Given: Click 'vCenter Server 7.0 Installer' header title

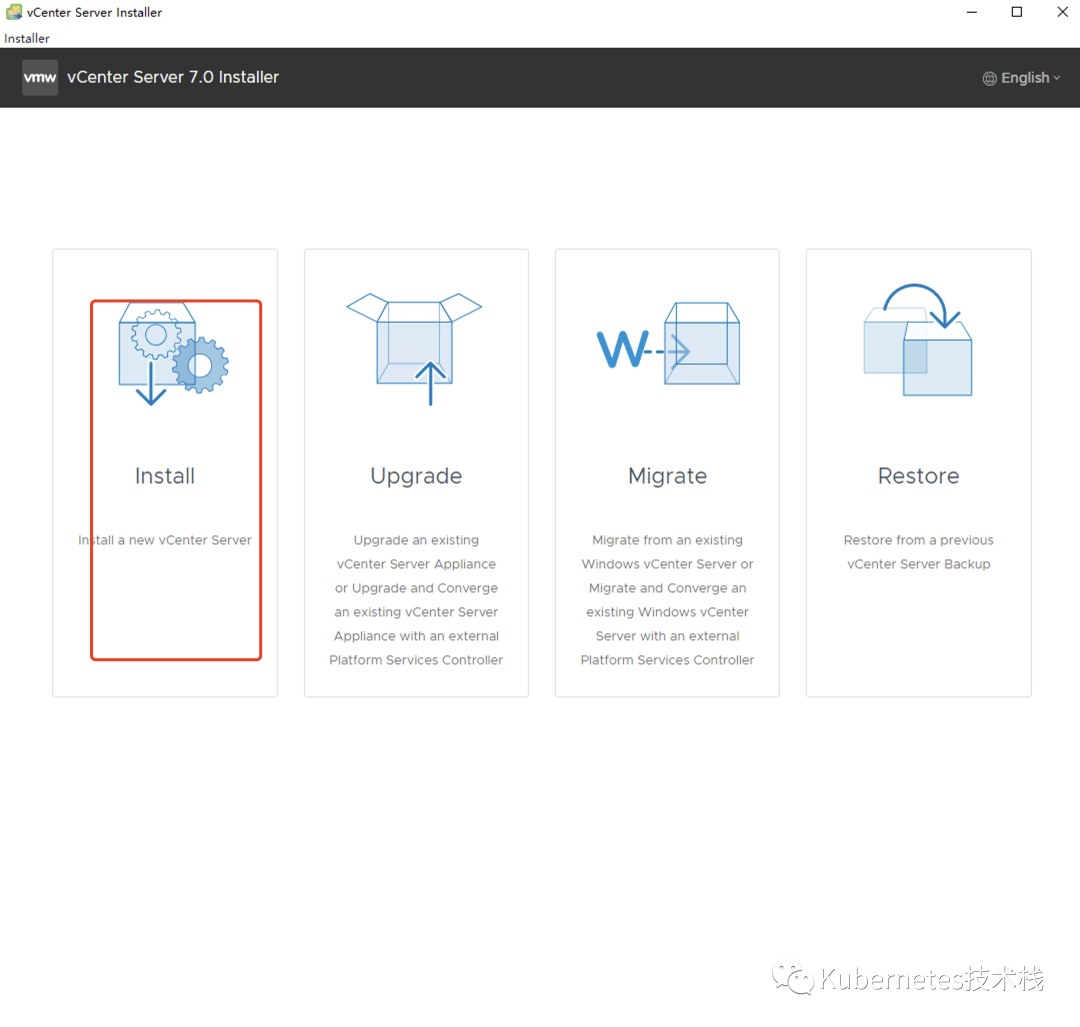Looking at the screenshot, I should 173,77.
